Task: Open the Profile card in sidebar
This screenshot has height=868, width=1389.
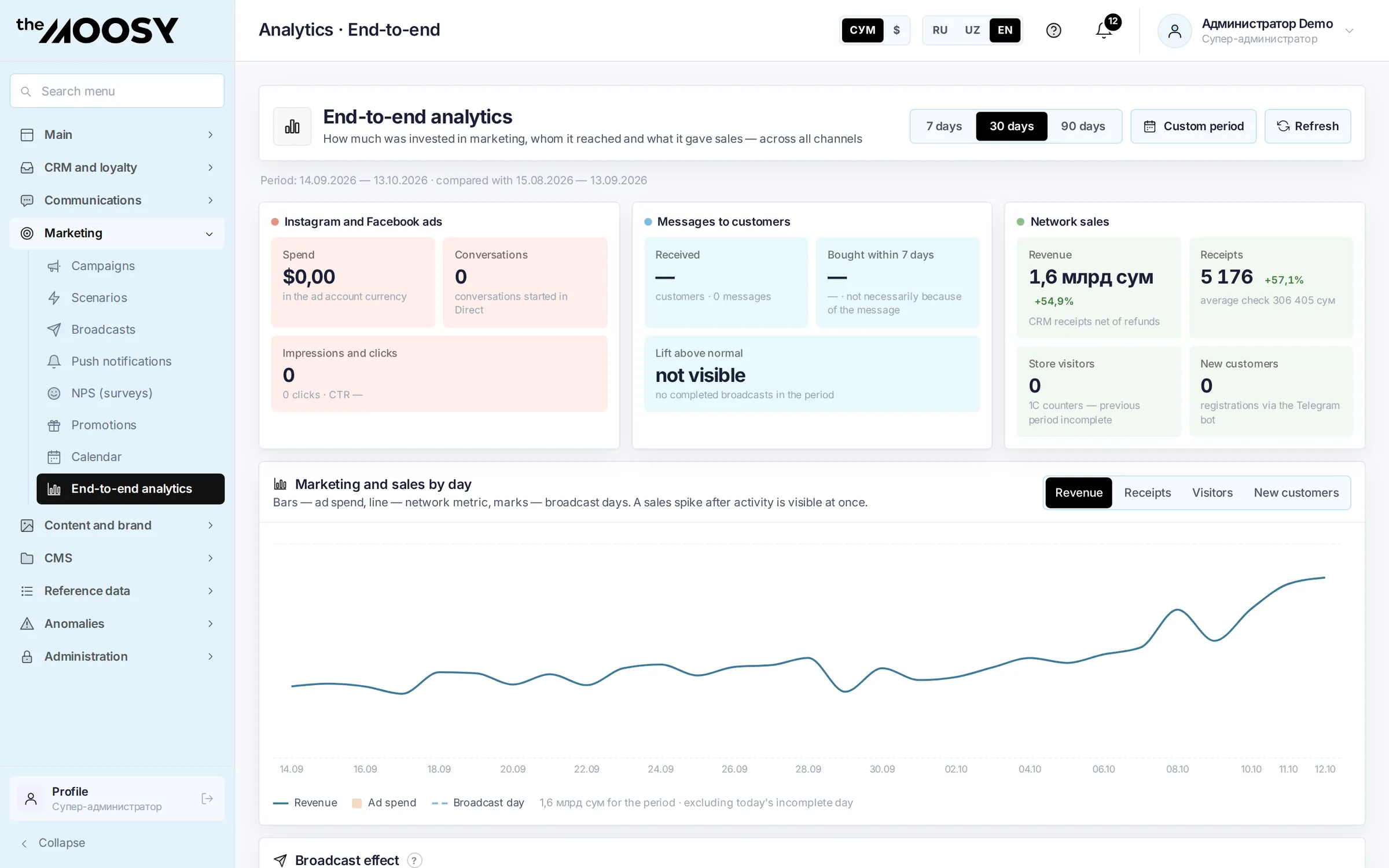Action: click(x=117, y=799)
